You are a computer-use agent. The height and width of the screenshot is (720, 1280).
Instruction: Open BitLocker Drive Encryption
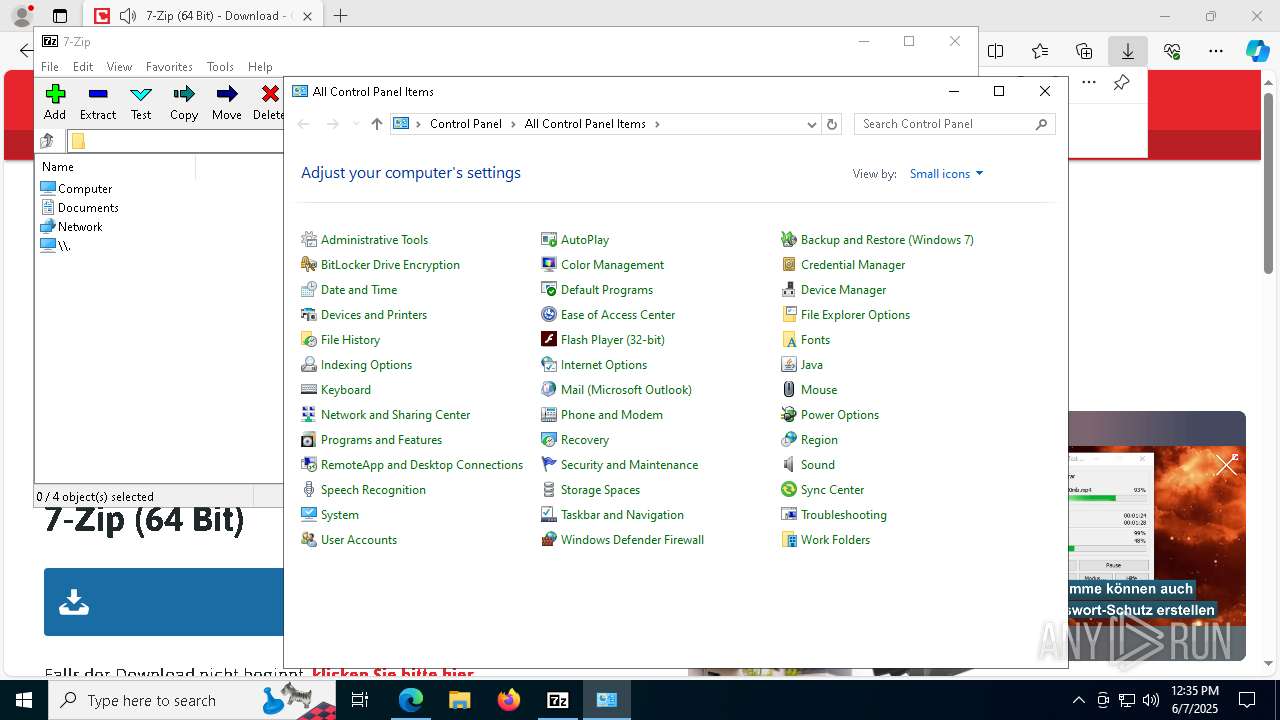click(390, 265)
